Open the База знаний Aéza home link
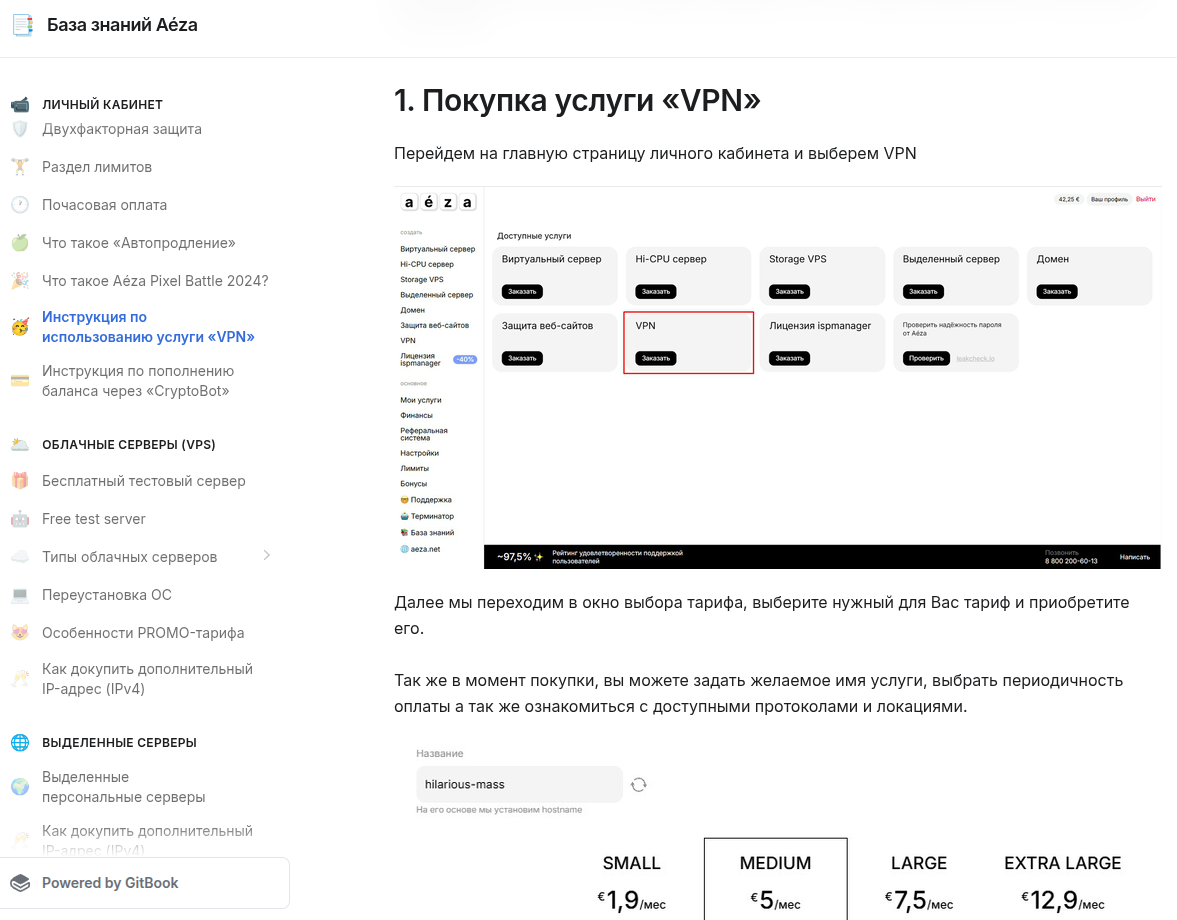 [122, 25]
